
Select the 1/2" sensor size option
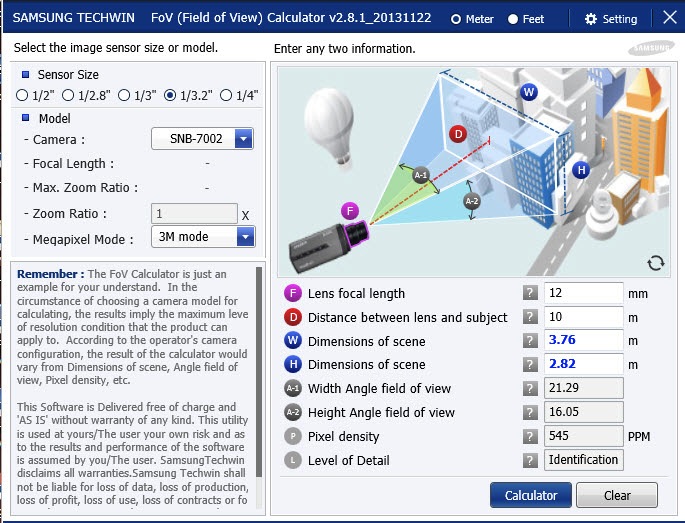[x=23, y=96]
